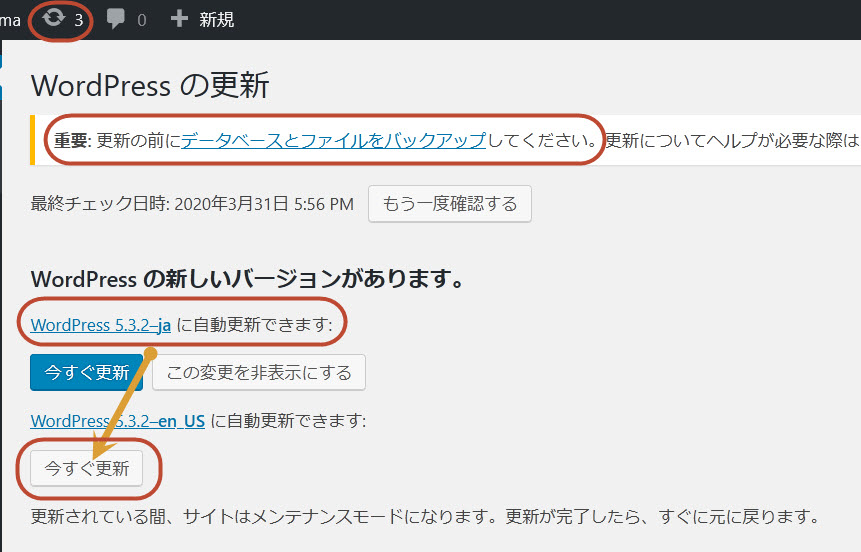The width and height of the screenshot is (861, 552).
Task: Follow the WordPress 5.3.2–en_US link
Action: pos(118,421)
